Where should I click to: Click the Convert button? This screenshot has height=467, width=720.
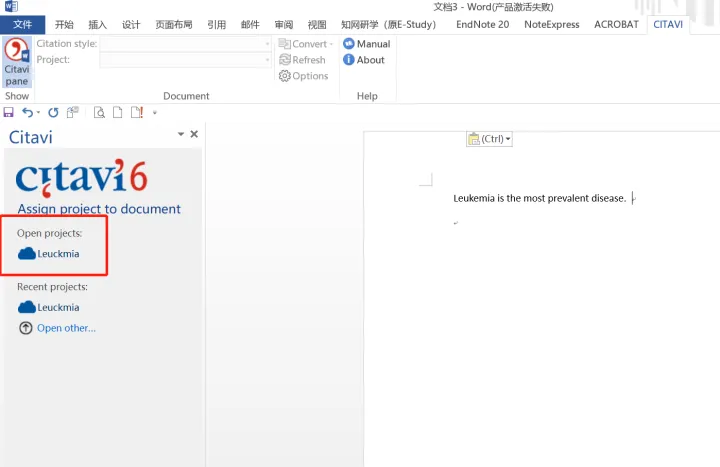tap(303, 44)
